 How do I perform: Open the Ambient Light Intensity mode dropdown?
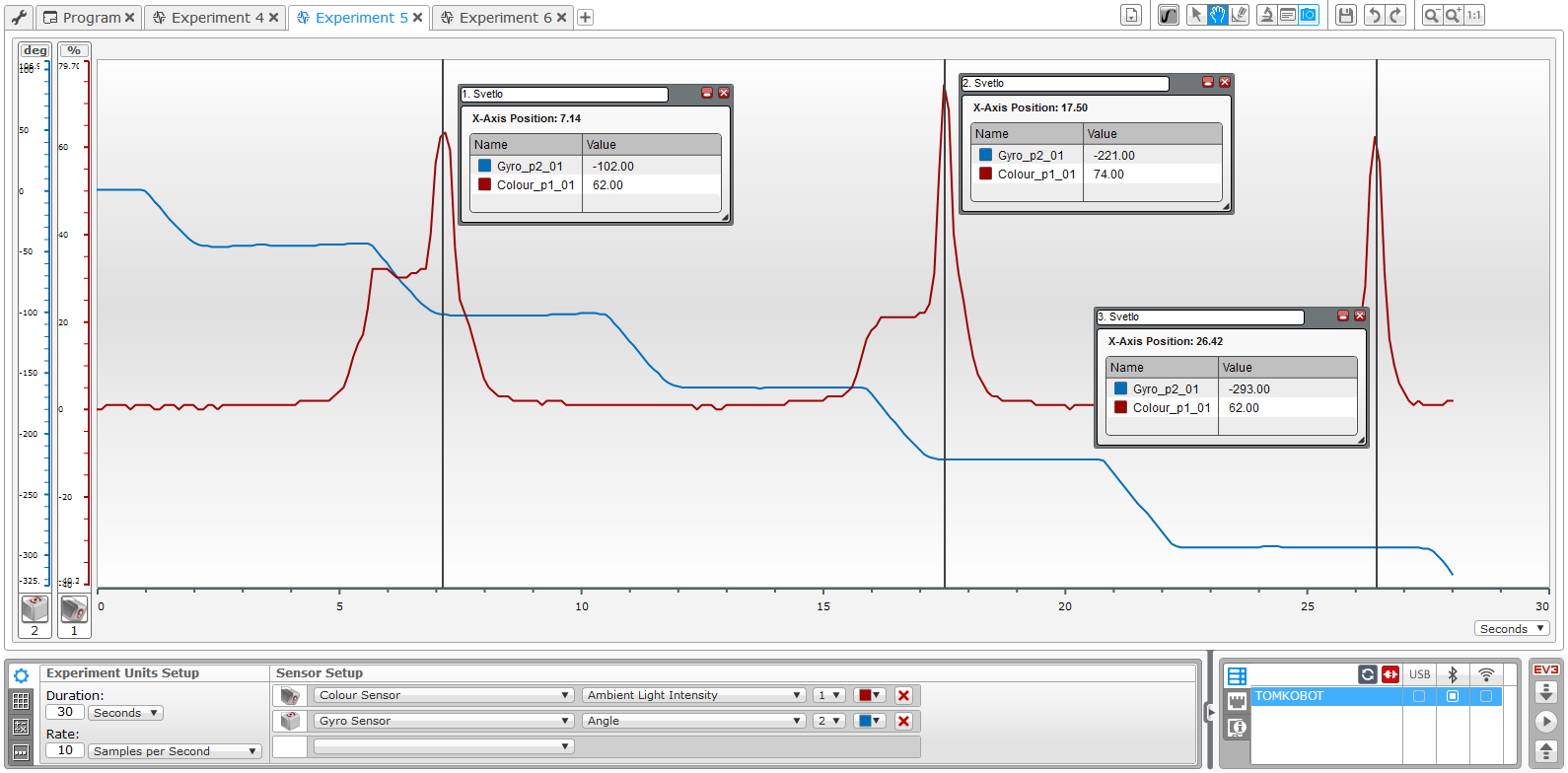693,695
